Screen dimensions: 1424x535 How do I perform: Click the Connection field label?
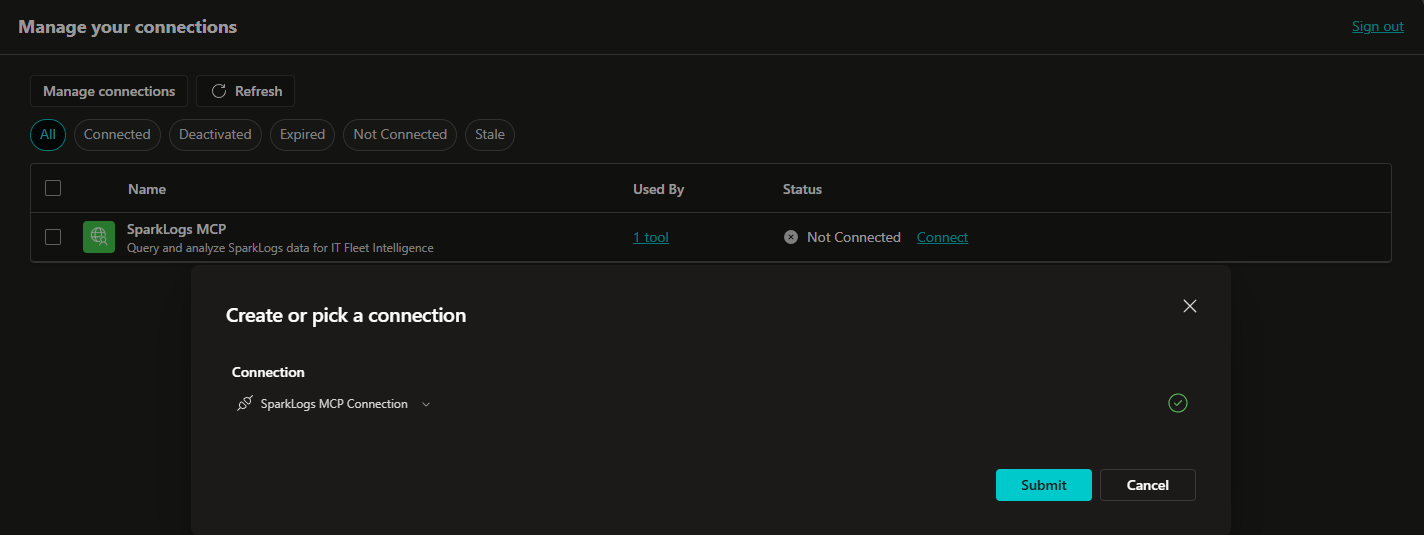coord(268,372)
